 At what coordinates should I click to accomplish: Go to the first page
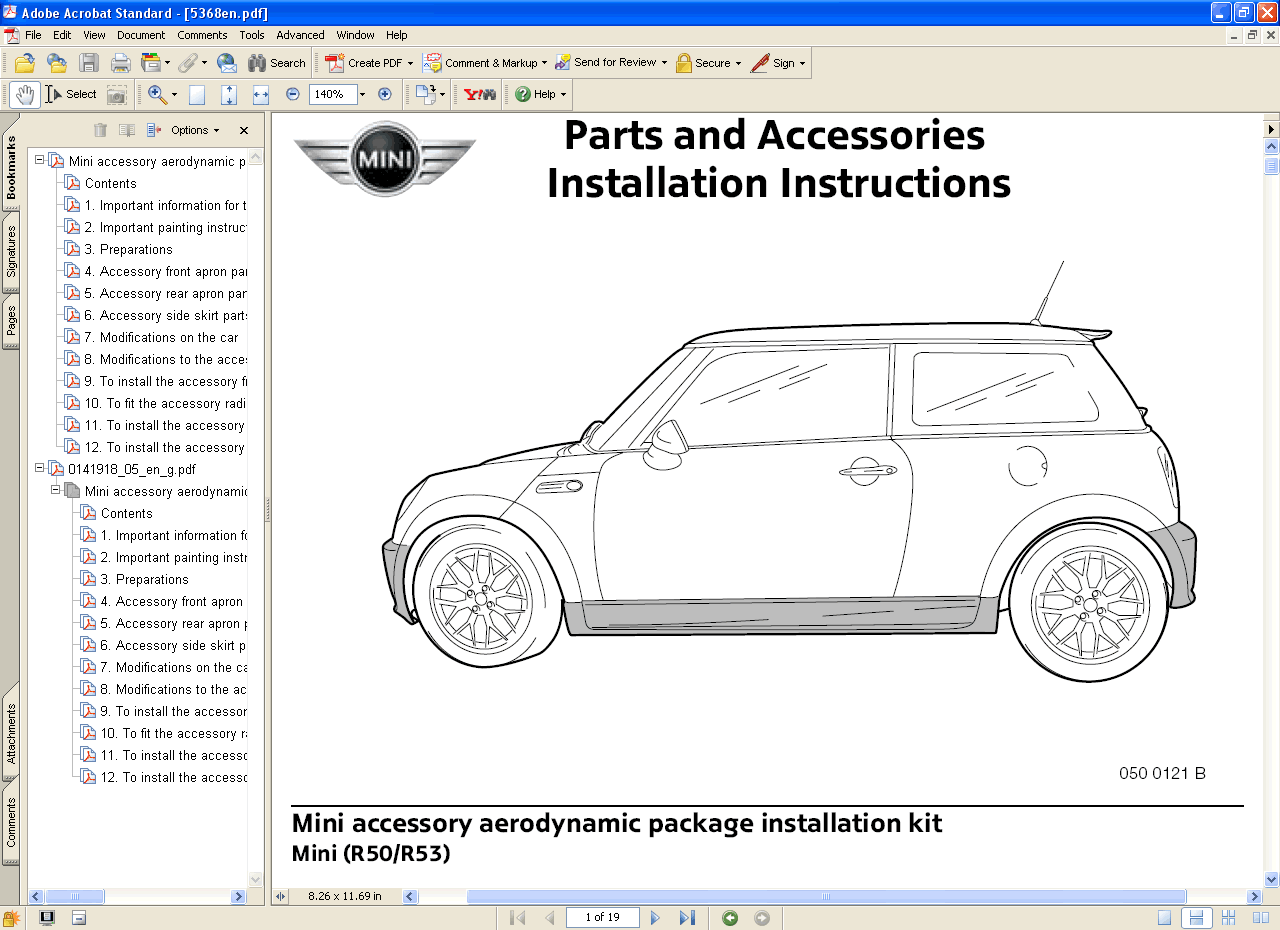[x=517, y=918]
